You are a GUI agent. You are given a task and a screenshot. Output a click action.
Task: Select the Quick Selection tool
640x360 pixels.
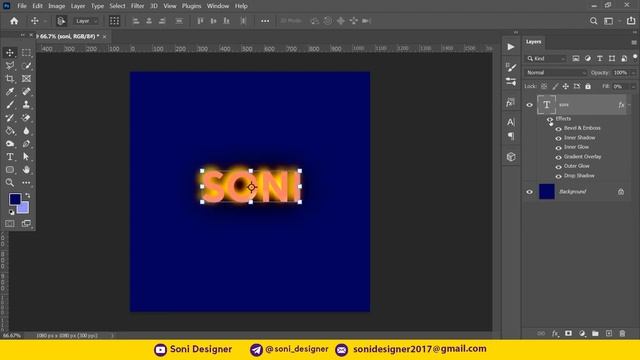(x=26, y=66)
